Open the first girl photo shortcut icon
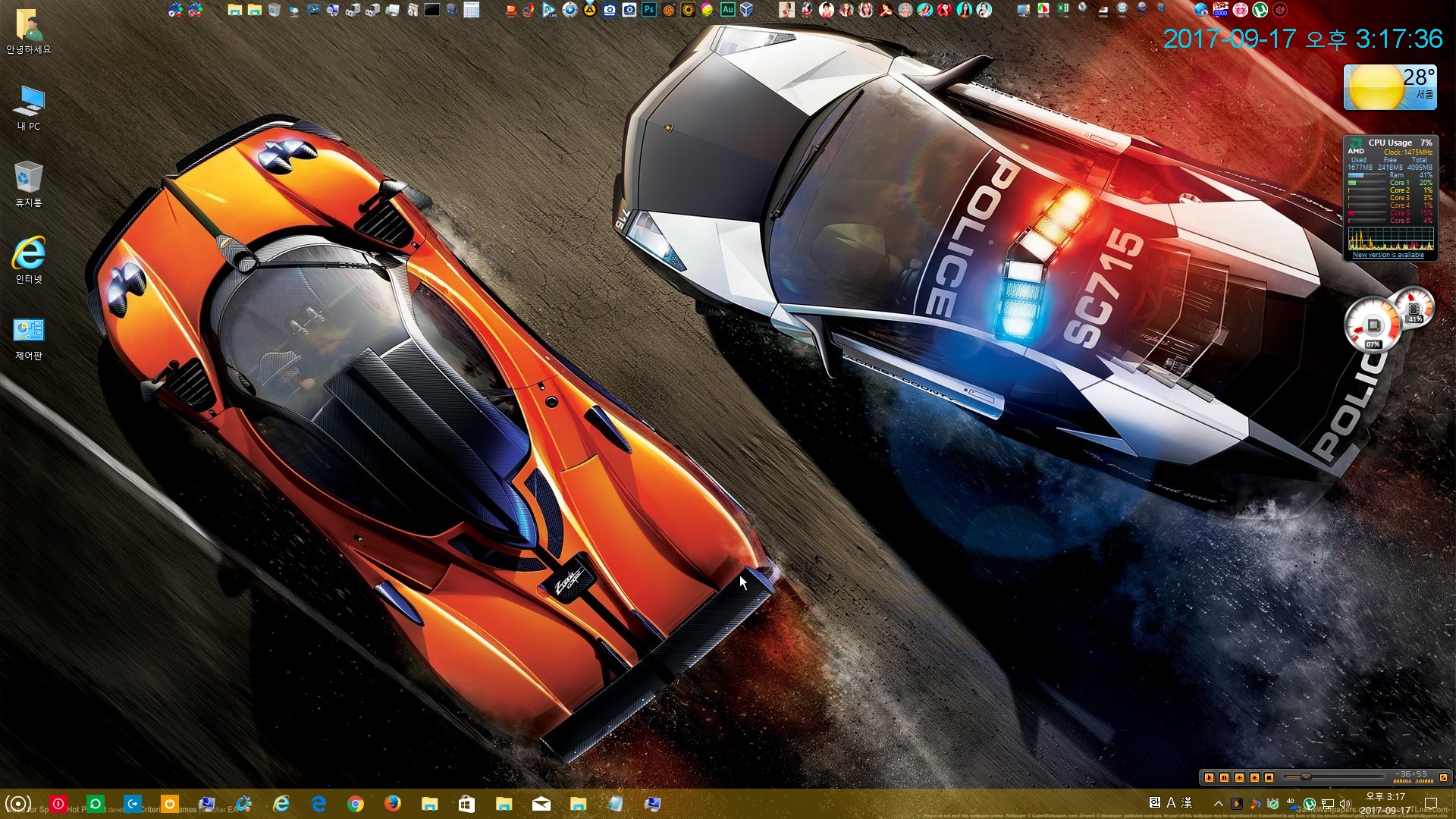The height and width of the screenshot is (819, 1456). [786, 10]
